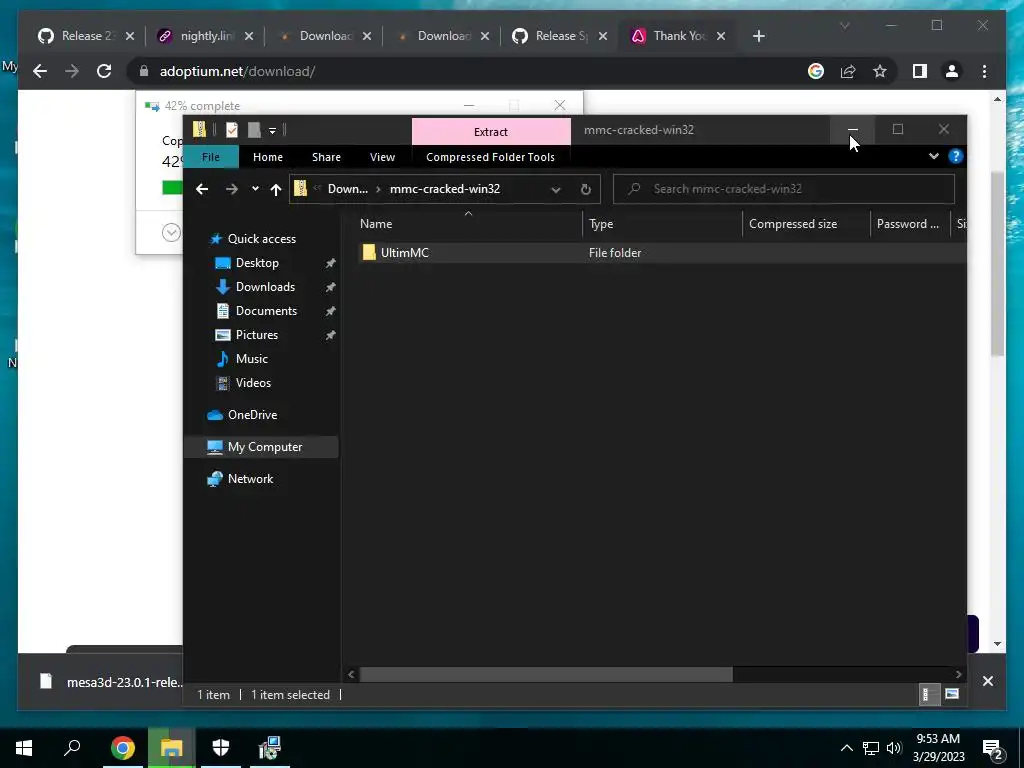
Task: Open the recent locations dropdown arrow
Action: 255,189
